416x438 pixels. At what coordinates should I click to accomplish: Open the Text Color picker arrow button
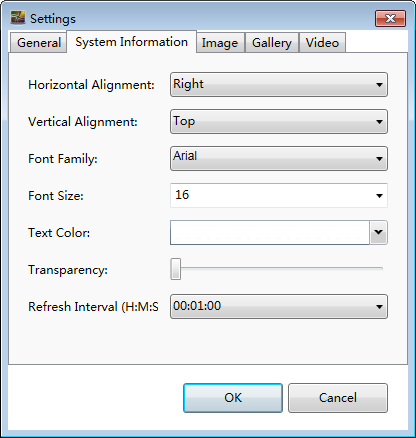pos(378,232)
